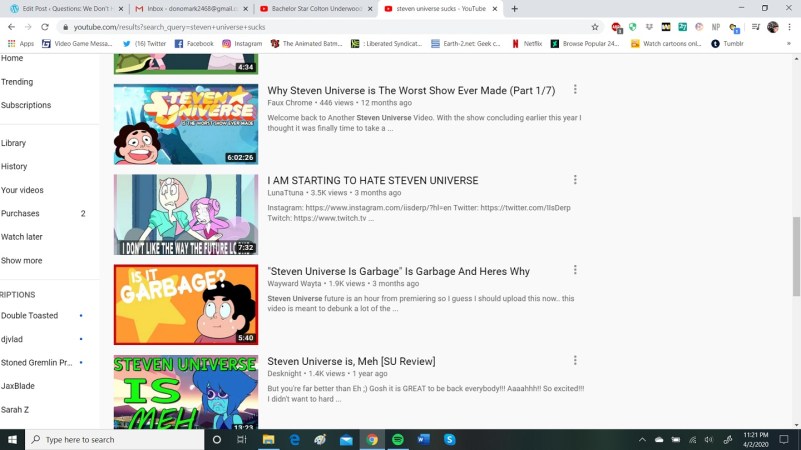Open more options for 'Steven Universe is, Meh' video
The height and width of the screenshot is (450, 801).
(x=575, y=361)
